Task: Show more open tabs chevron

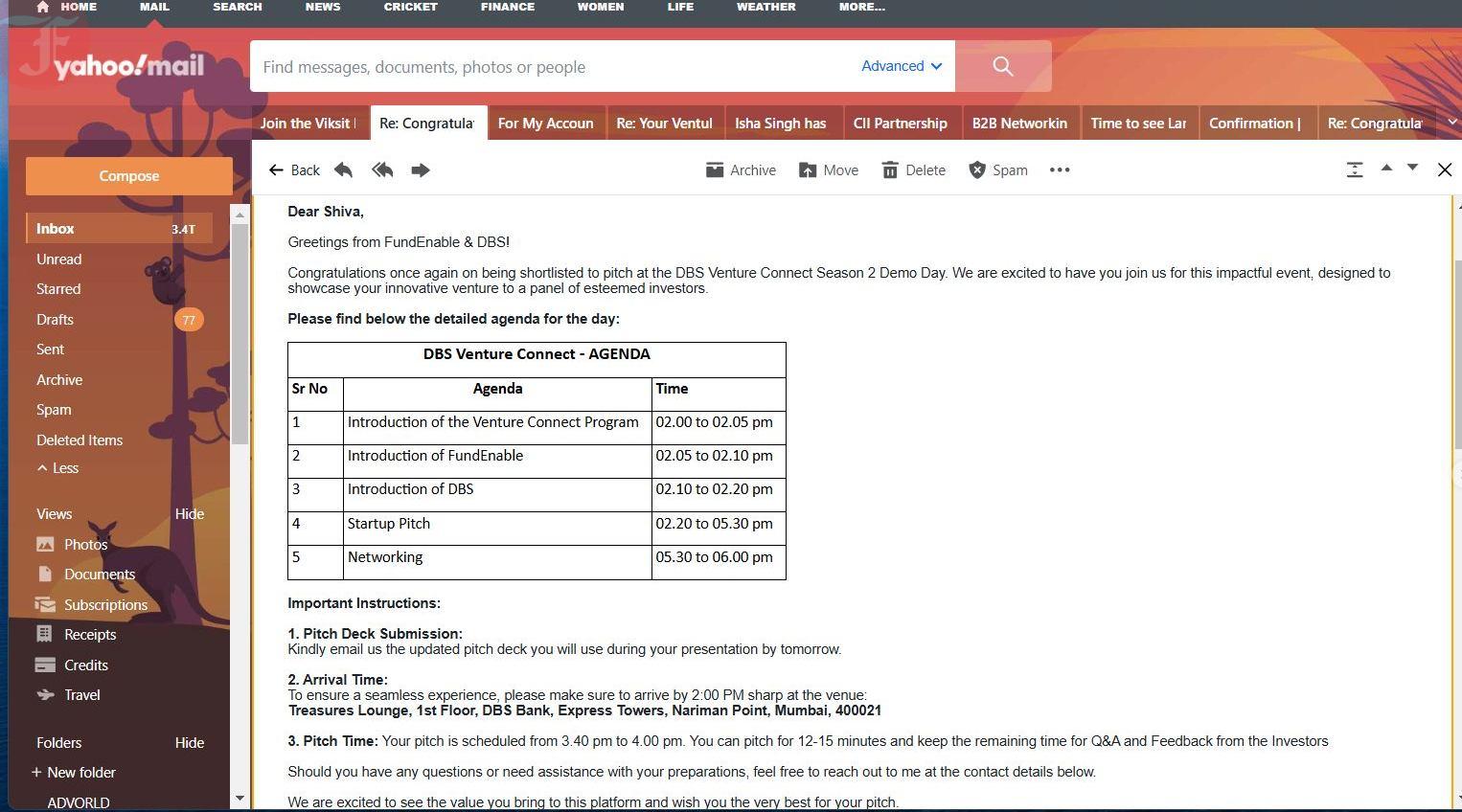Action: click(x=1452, y=123)
